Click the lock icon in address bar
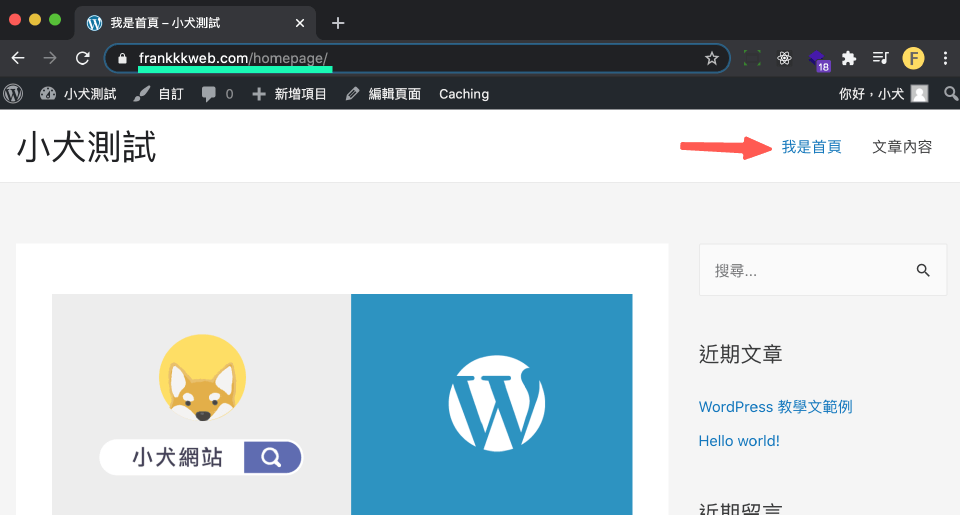The image size is (960, 515). (x=122, y=58)
